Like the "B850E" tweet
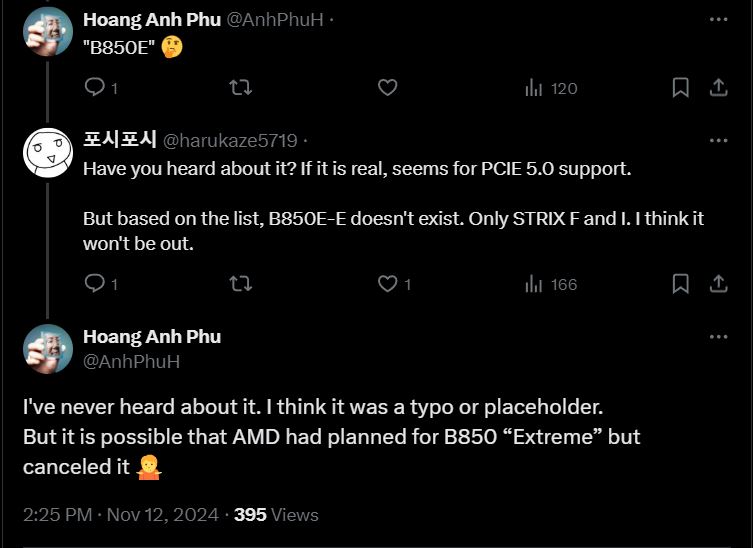The height and width of the screenshot is (548, 753). pos(387,88)
